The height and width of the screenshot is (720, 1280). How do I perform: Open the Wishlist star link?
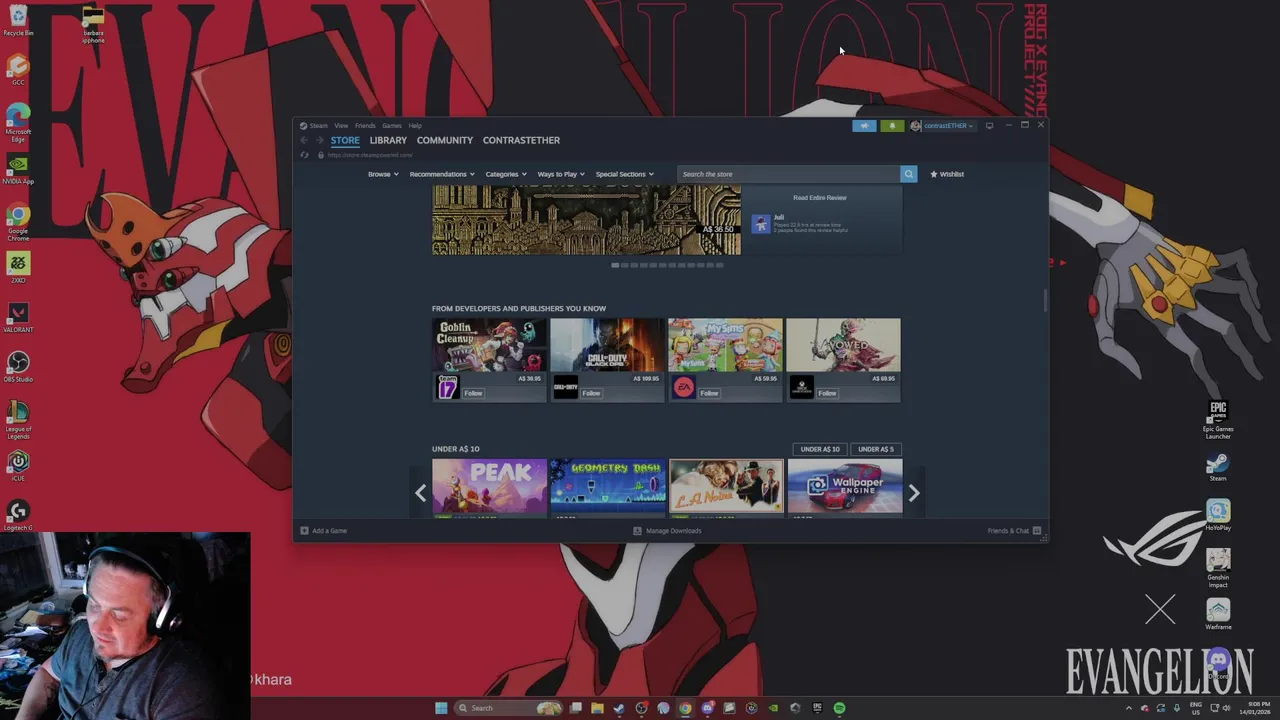point(947,174)
